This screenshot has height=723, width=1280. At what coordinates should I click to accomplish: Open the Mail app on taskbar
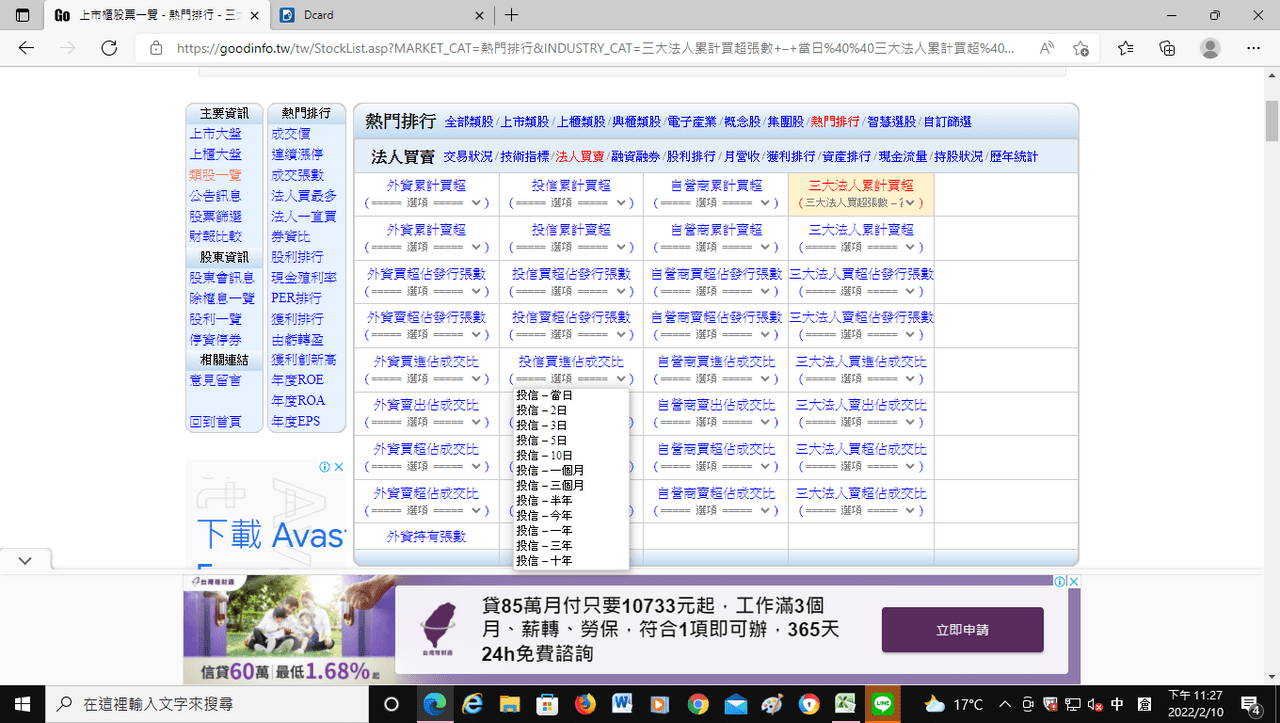735,704
